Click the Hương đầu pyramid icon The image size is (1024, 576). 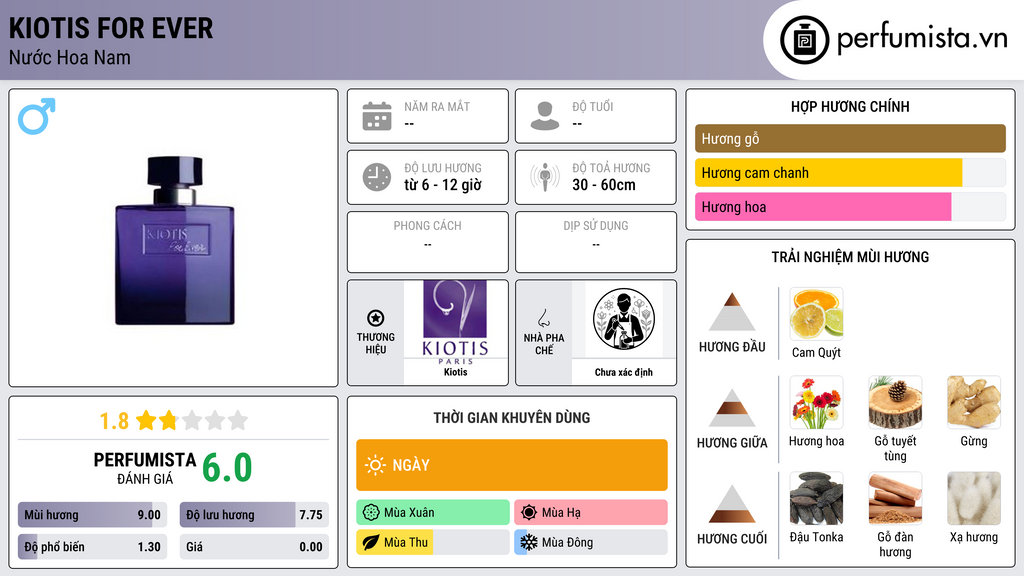coord(732,312)
